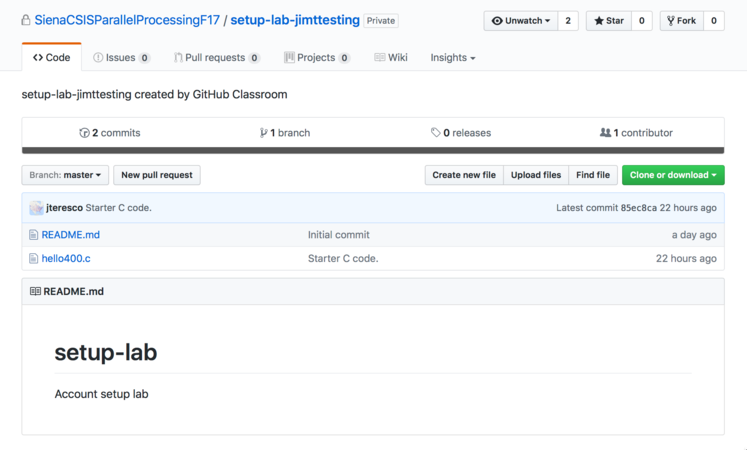Screen dimensions: 747x450
Task: Click the Create new file button
Action: click(x=464, y=175)
